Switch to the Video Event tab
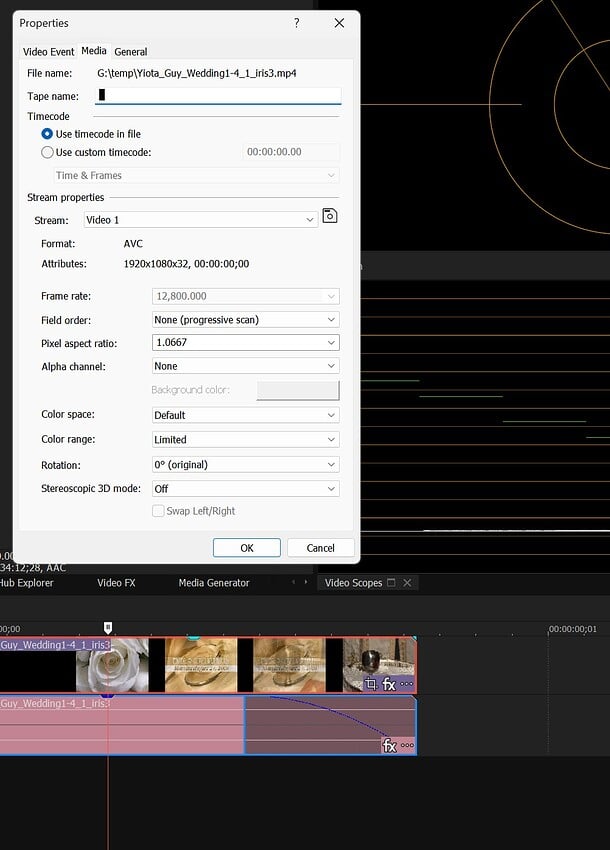Image resolution: width=610 pixels, height=850 pixels. pos(49,51)
